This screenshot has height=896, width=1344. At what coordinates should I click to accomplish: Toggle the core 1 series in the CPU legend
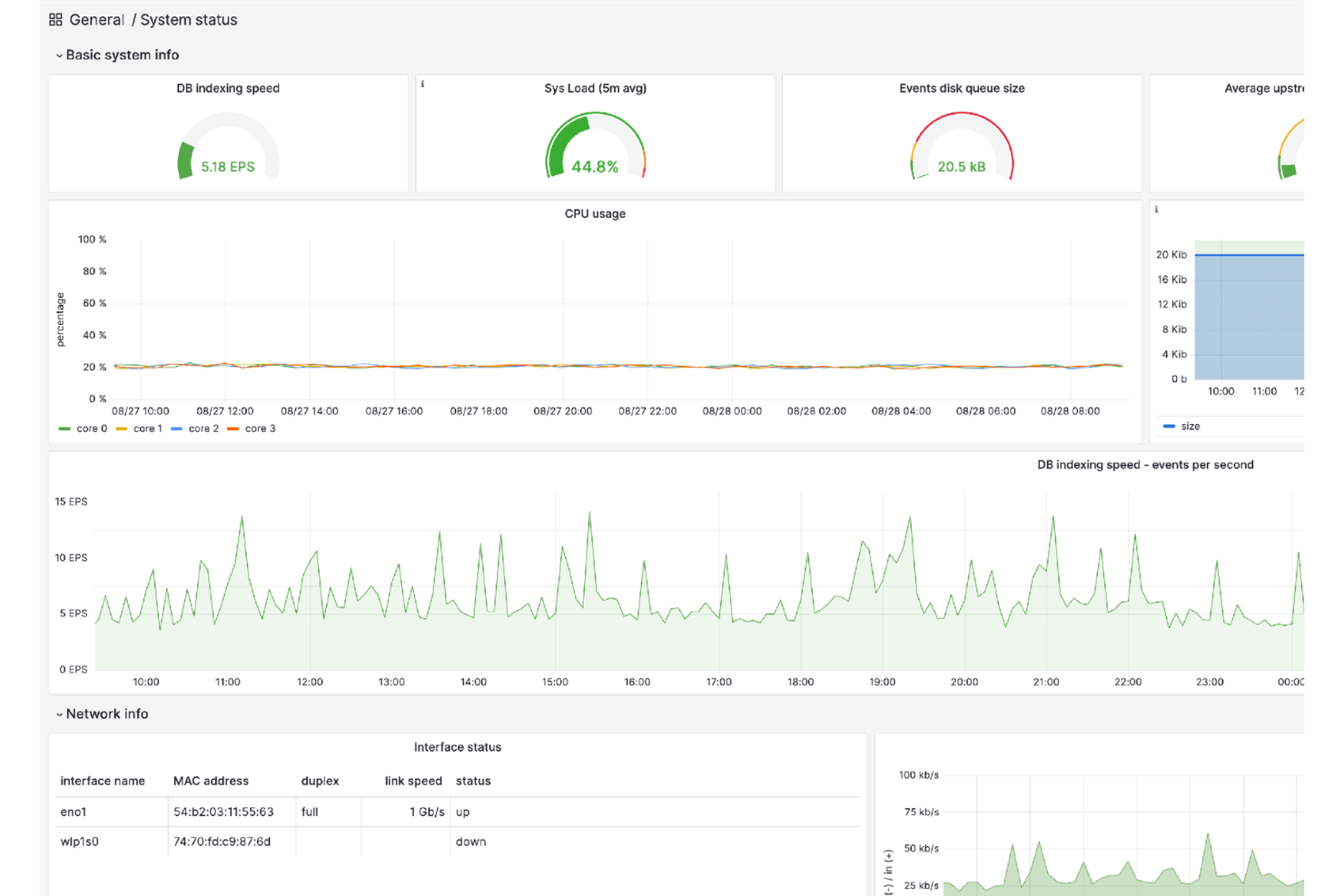click(x=148, y=428)
